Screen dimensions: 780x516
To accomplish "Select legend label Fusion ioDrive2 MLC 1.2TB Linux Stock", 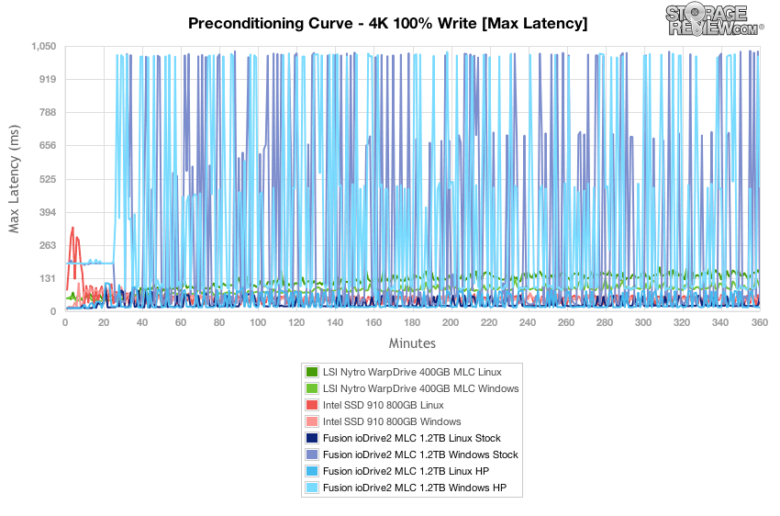I will coord(412,438).
